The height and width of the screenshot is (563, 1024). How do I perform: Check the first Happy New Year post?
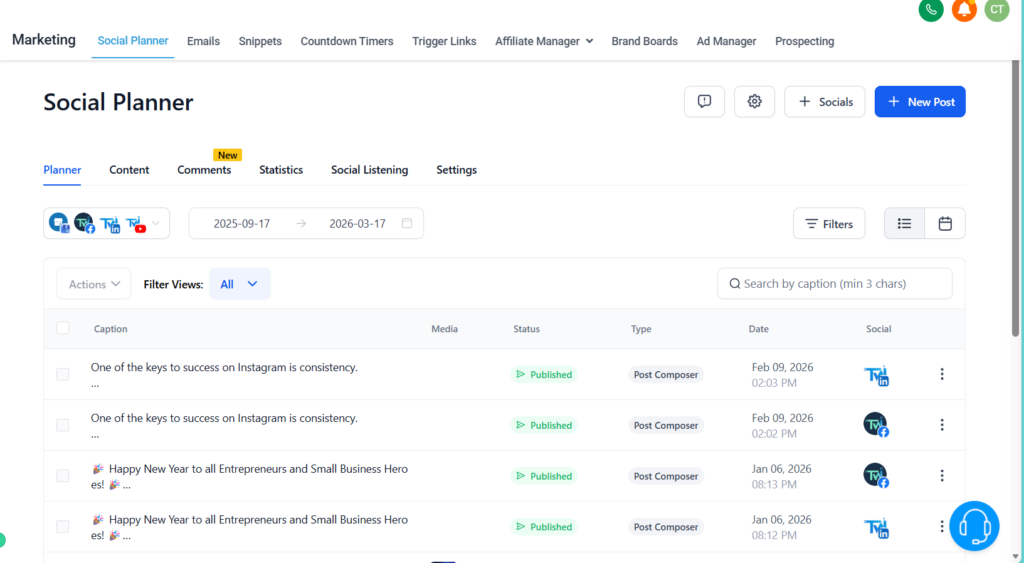tap(63, 476)
